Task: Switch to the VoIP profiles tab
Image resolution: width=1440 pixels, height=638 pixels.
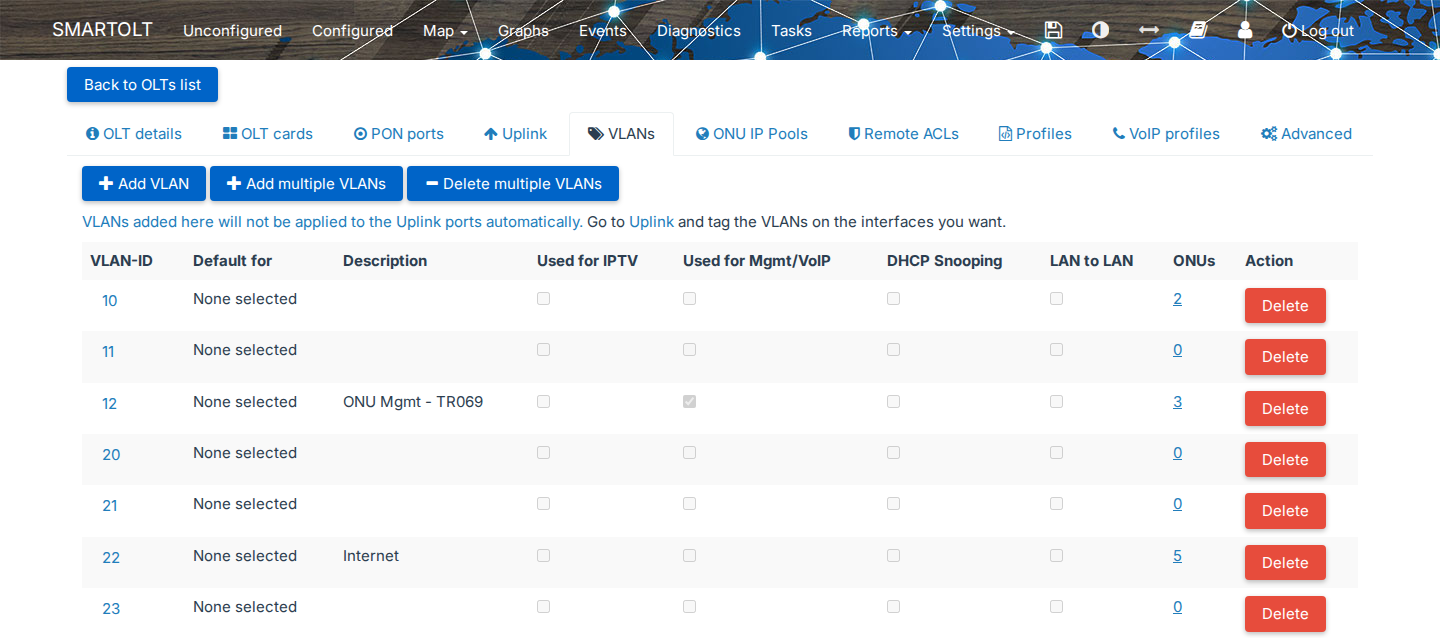Action: 1166,134
